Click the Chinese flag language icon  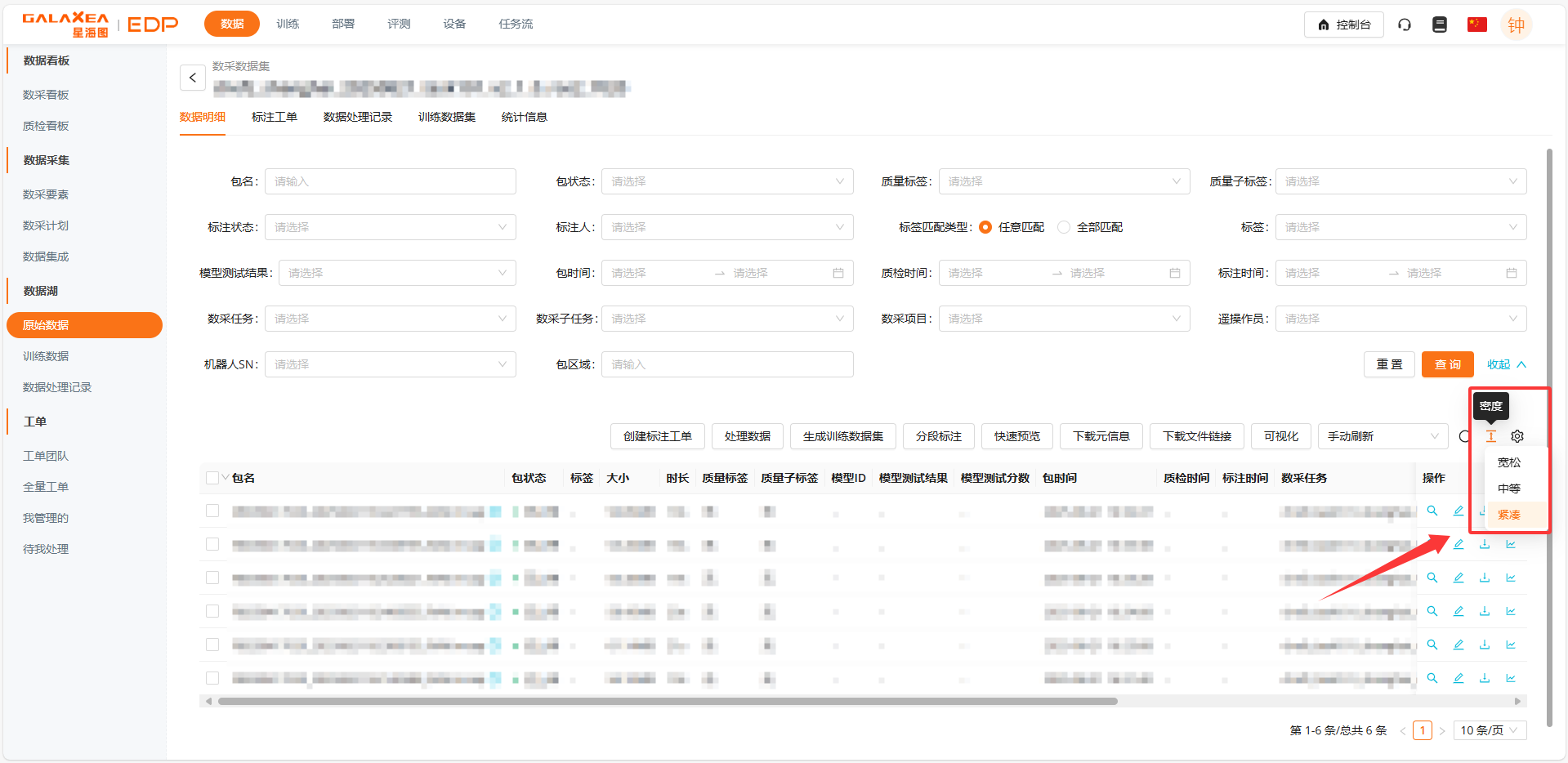click(1476, 25)
